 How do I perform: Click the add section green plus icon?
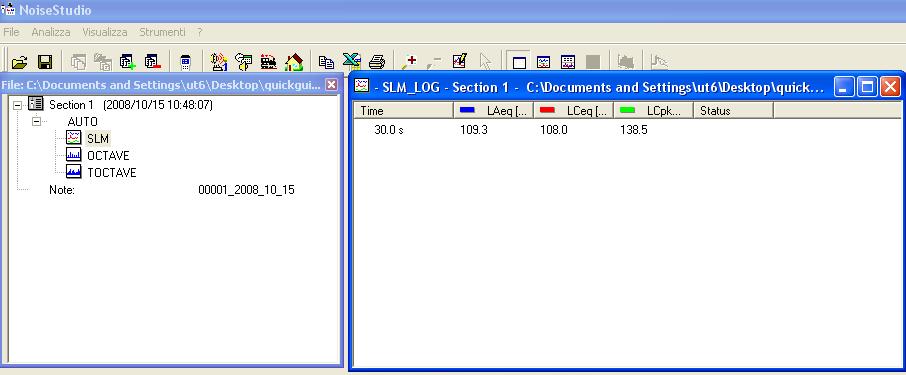[x=127, y=62]
